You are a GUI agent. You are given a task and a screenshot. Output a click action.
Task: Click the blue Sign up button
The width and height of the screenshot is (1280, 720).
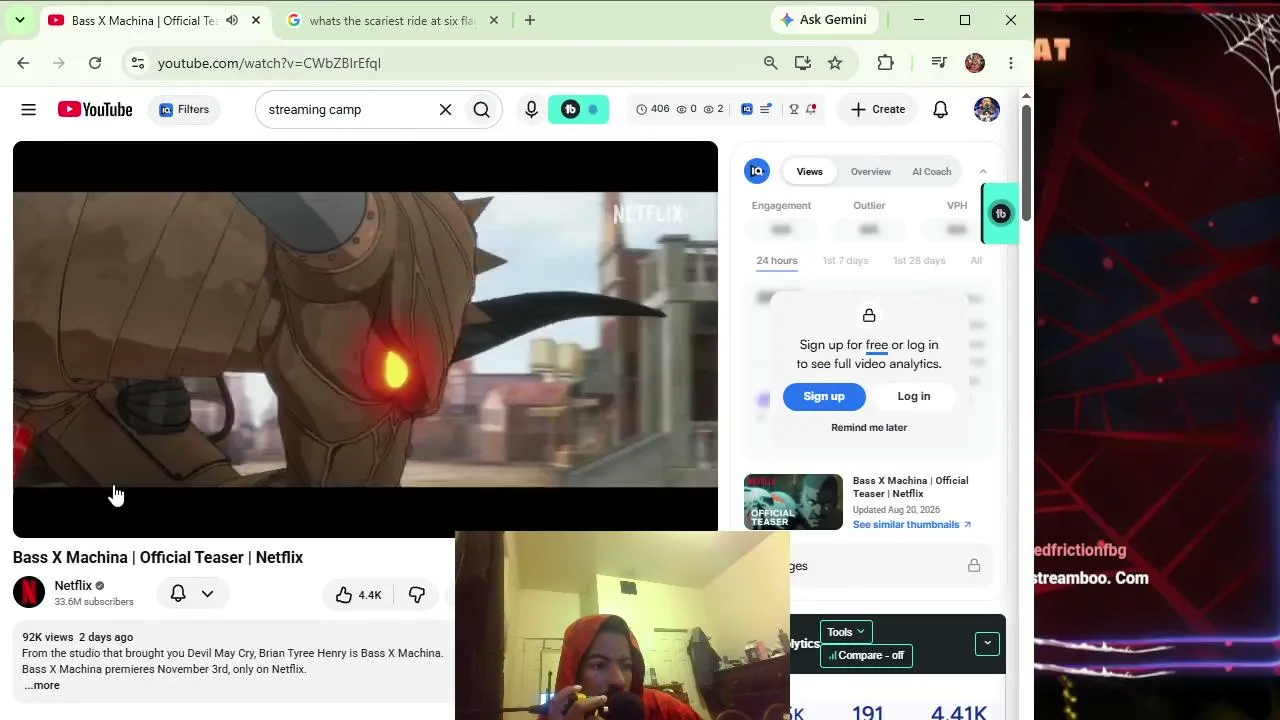(824, 397)
